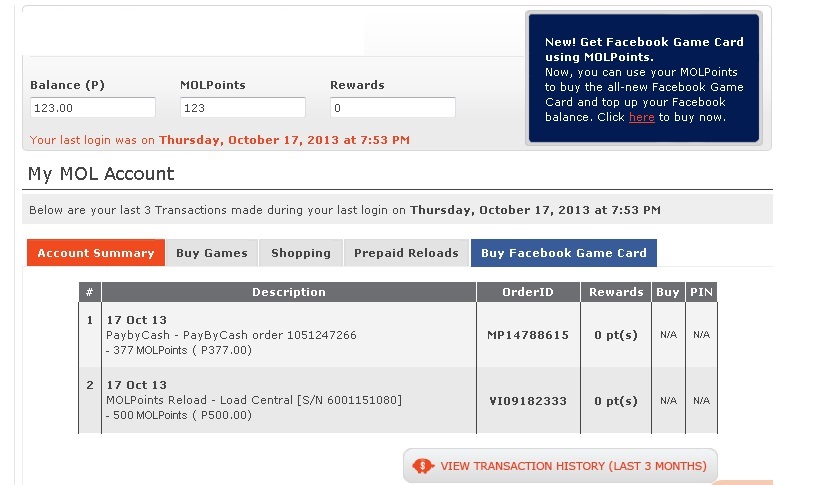819x485 pixels.
Task: Open the Account Summary tab
Action: [95, 253]
